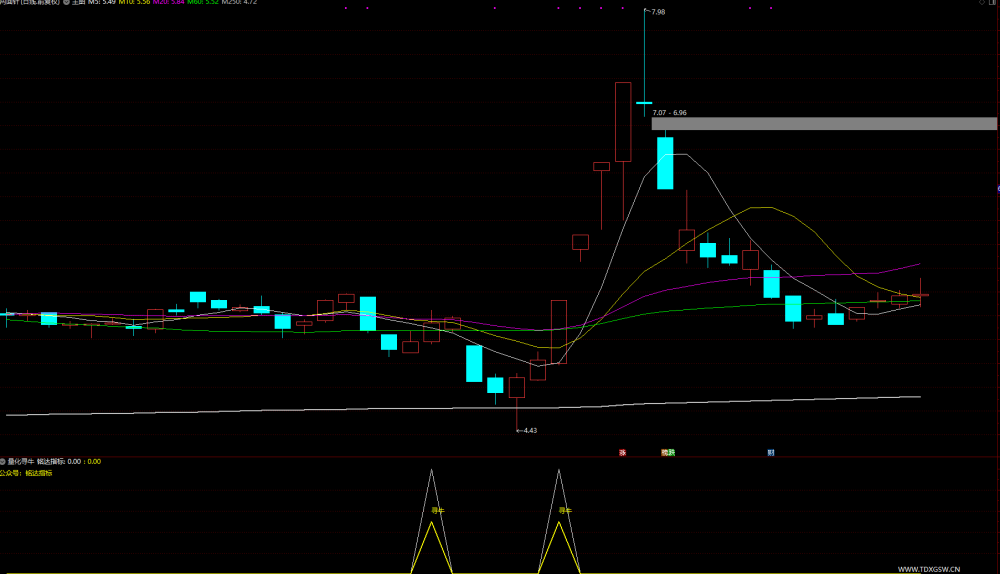Image resolution: width=1000 pixels, height=574 pixels.
Task: Click the M250: 4.72 label
Action: click(239, 3)
